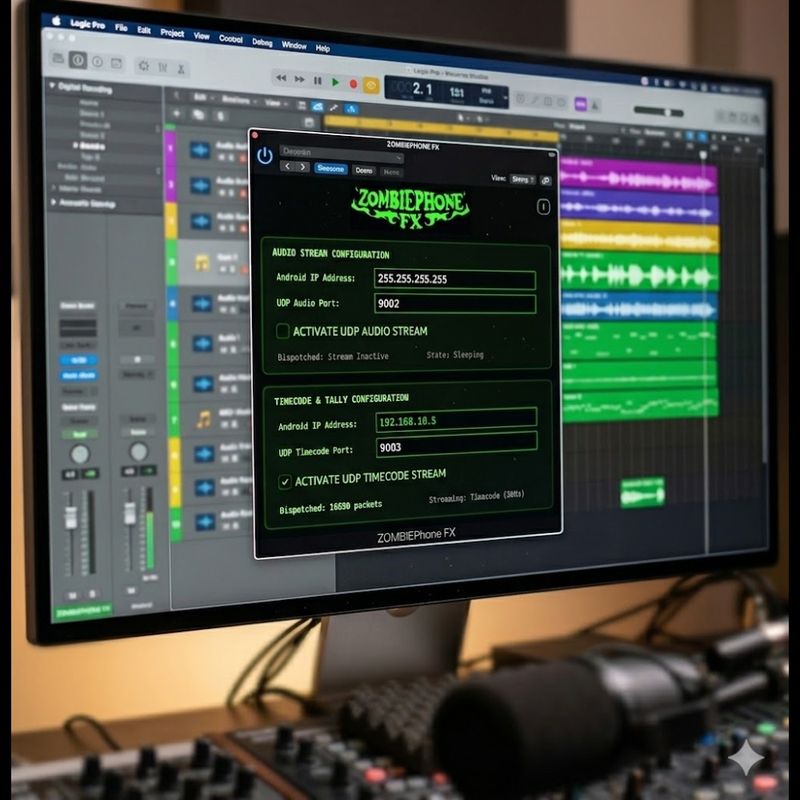Click the purple button in control bar
This screenshot has height=800, width=800.
coord(581,104)
